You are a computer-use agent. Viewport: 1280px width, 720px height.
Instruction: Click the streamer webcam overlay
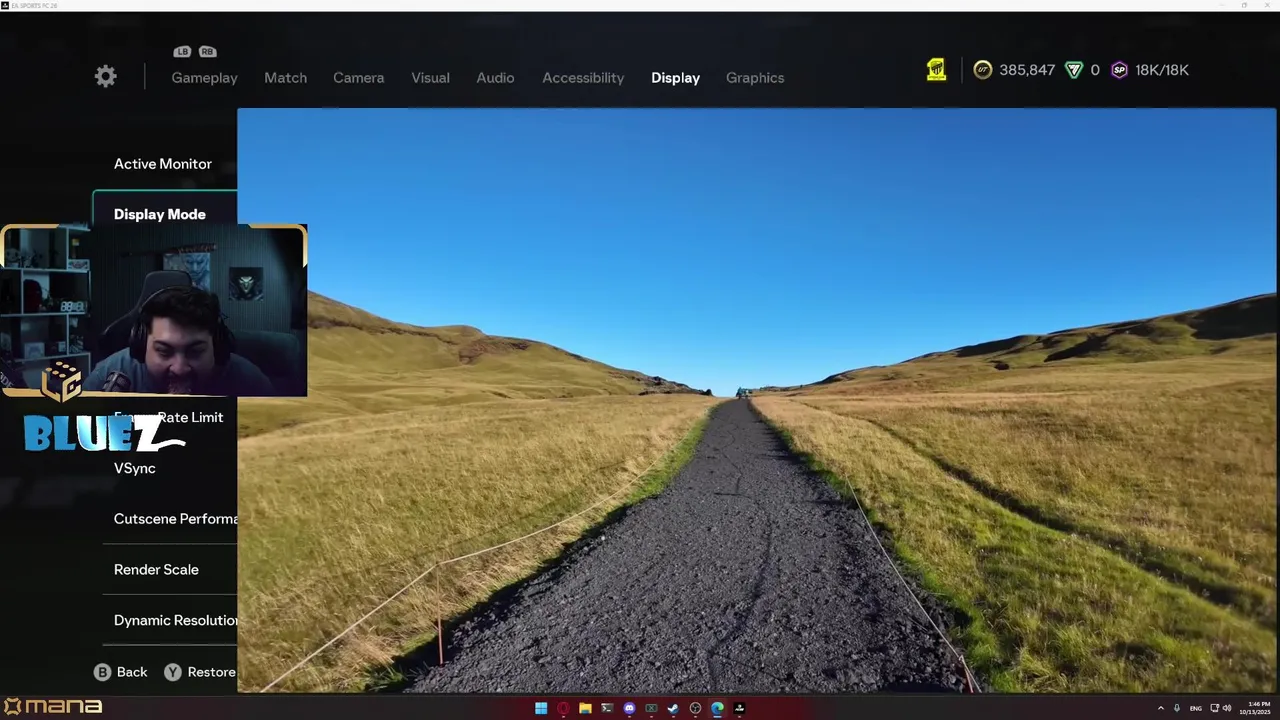click(154, 311)
